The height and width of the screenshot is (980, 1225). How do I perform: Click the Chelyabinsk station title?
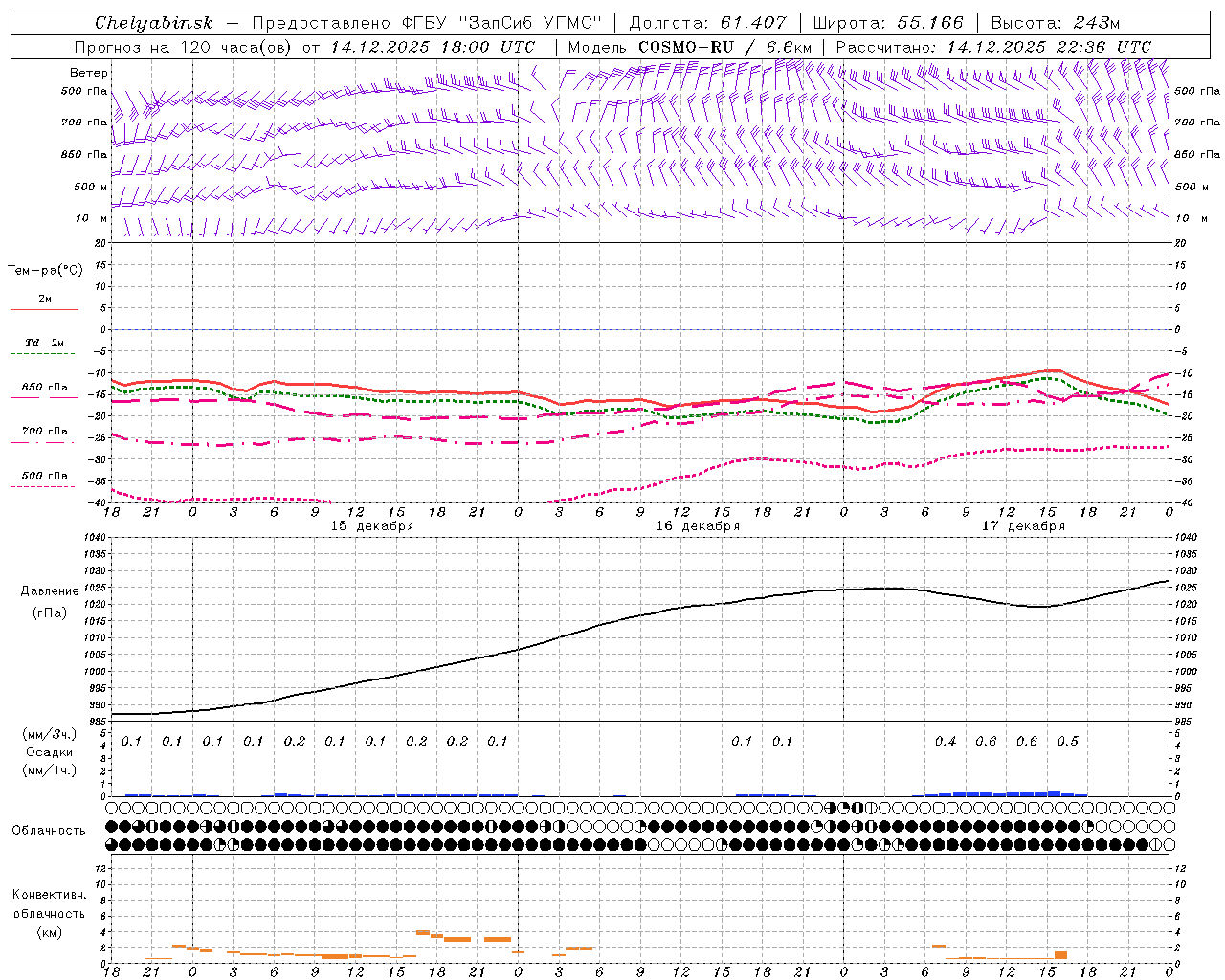pyautogui.click(x=154, y=23)
